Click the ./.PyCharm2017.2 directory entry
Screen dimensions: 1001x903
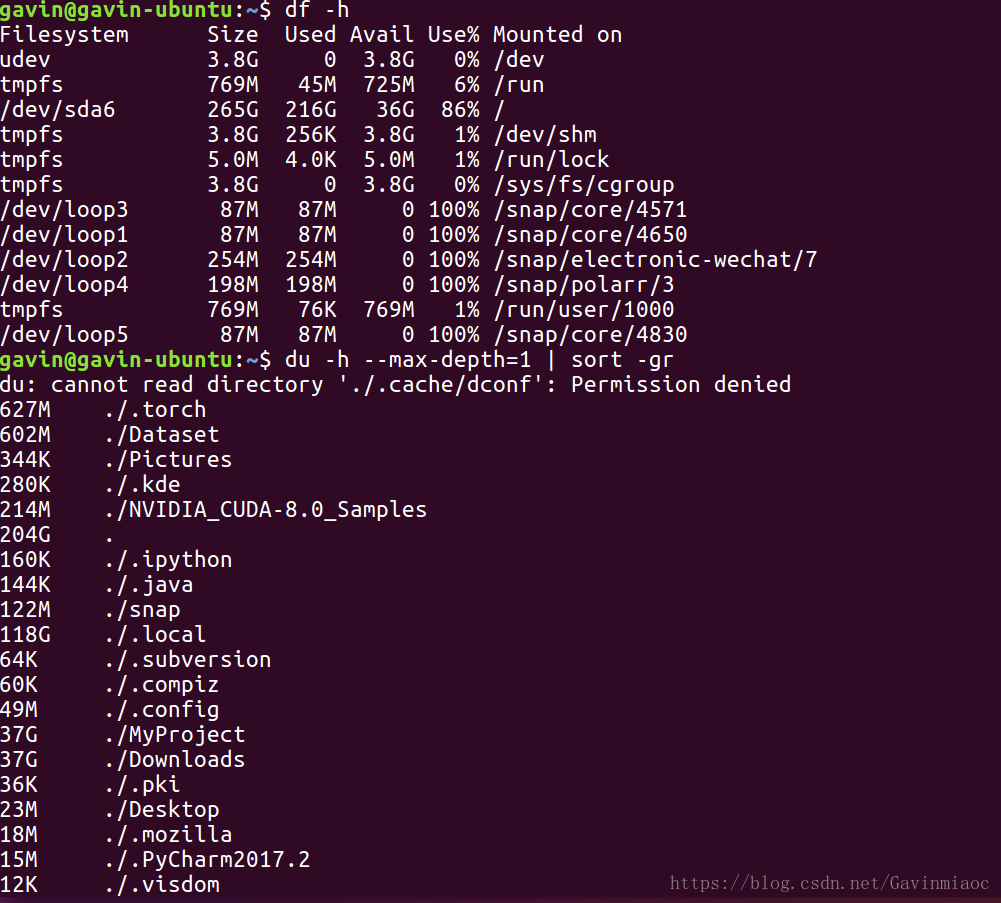(x=207, y=860)
